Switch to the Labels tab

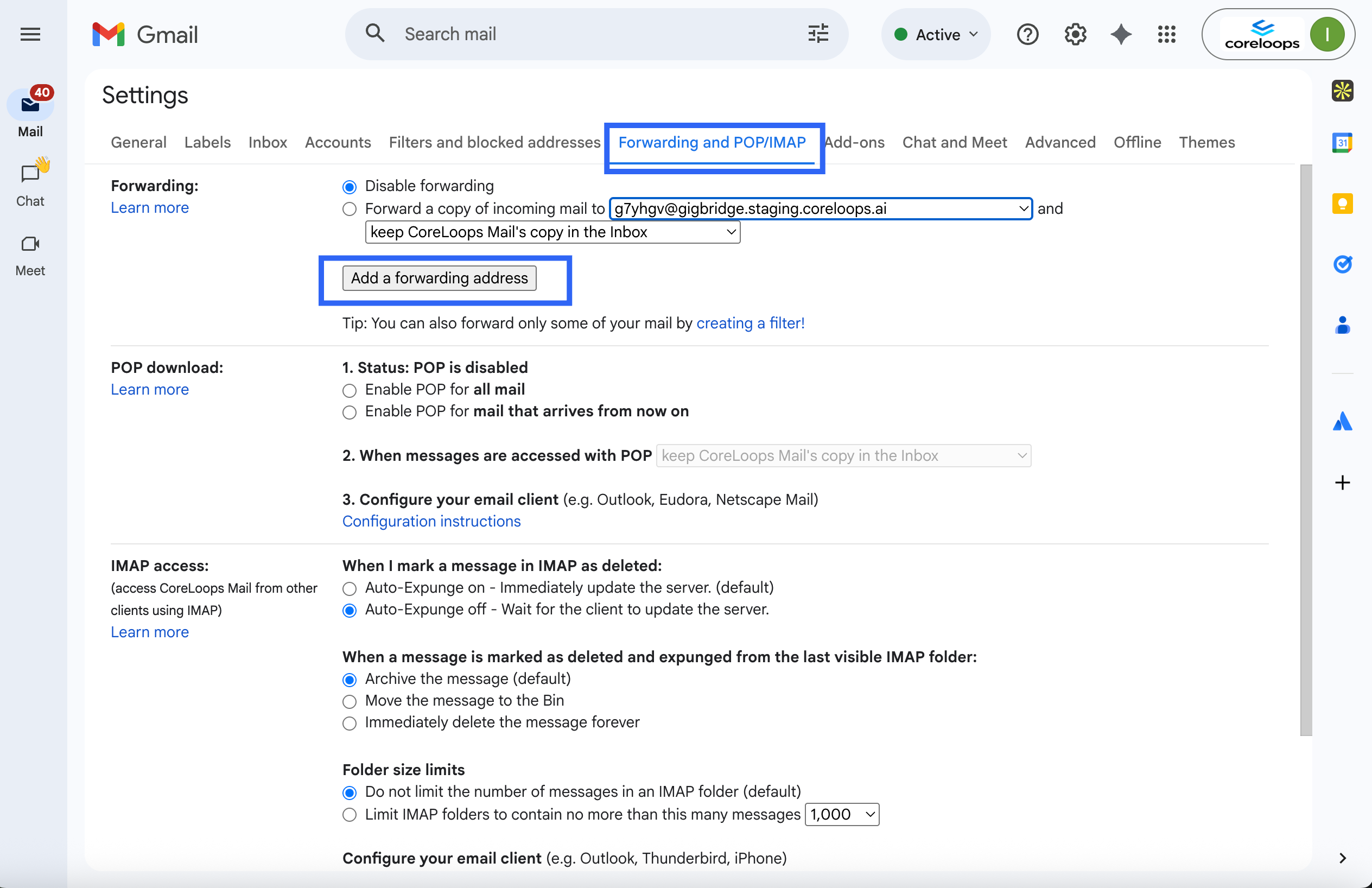pyautogui.click(x=207, y=142)
